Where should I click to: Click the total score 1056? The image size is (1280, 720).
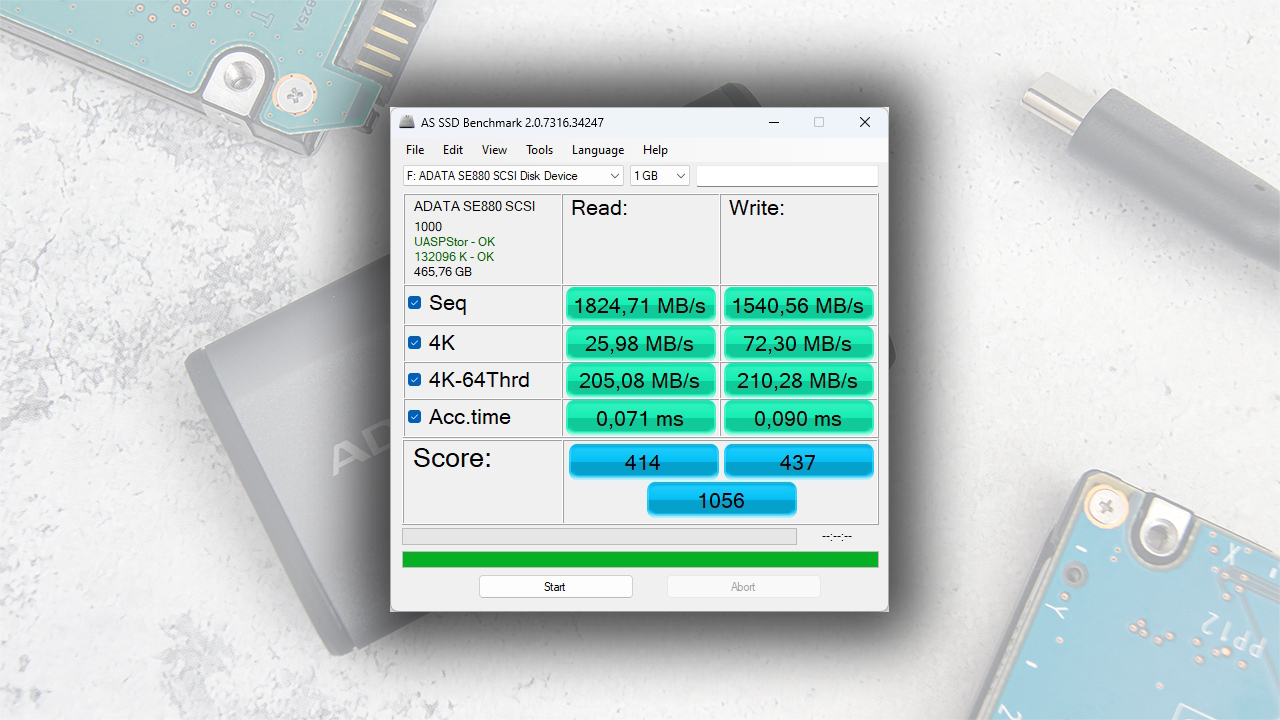tap(721, 499)
